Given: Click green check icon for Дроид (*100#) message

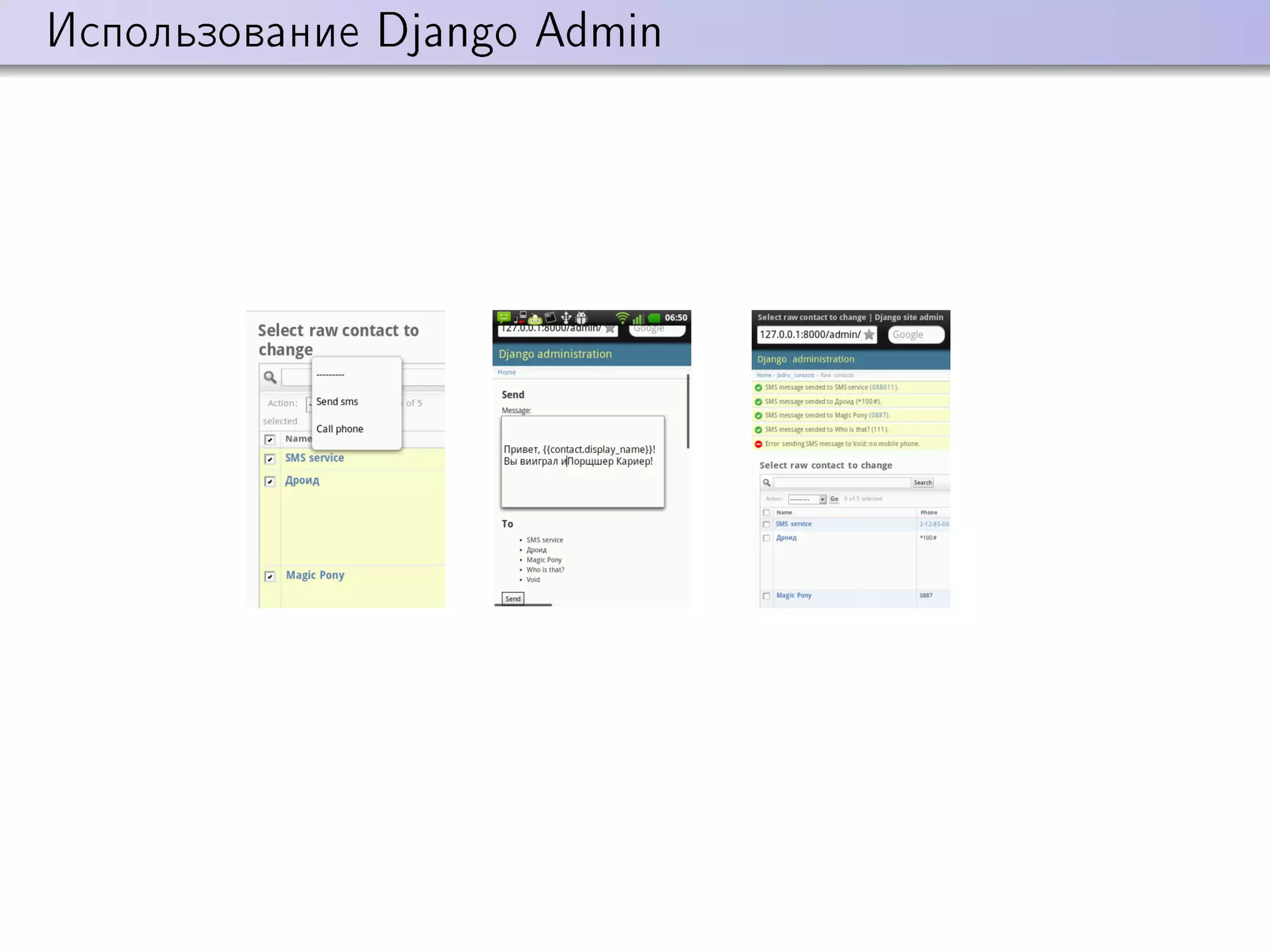Looking at the screenshot, I should click(758, 402).
